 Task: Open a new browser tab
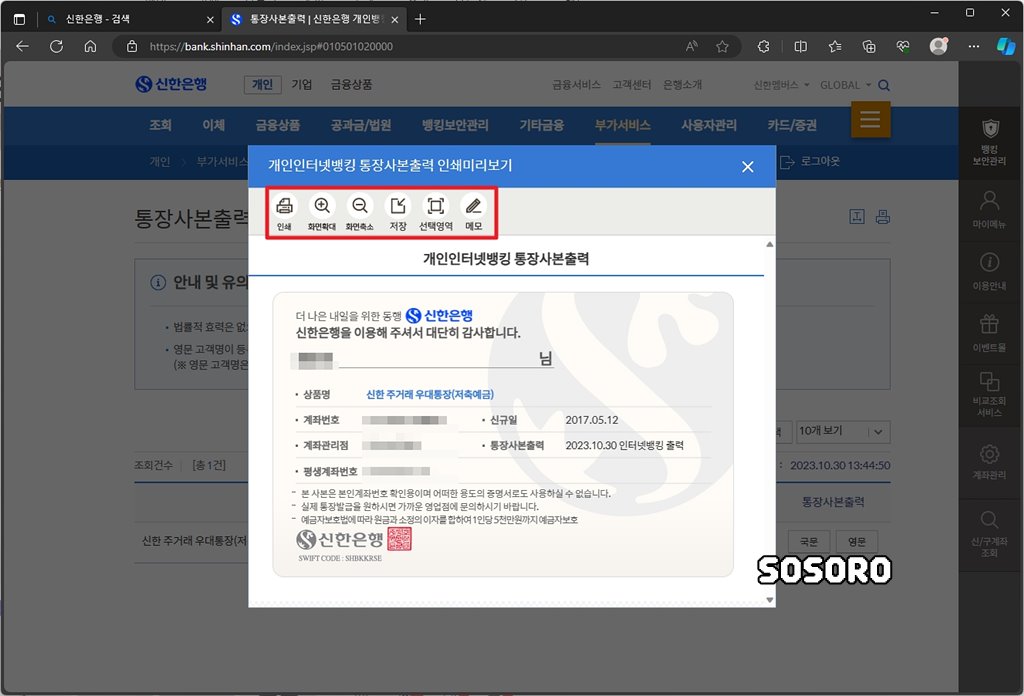tap(421, 20)
